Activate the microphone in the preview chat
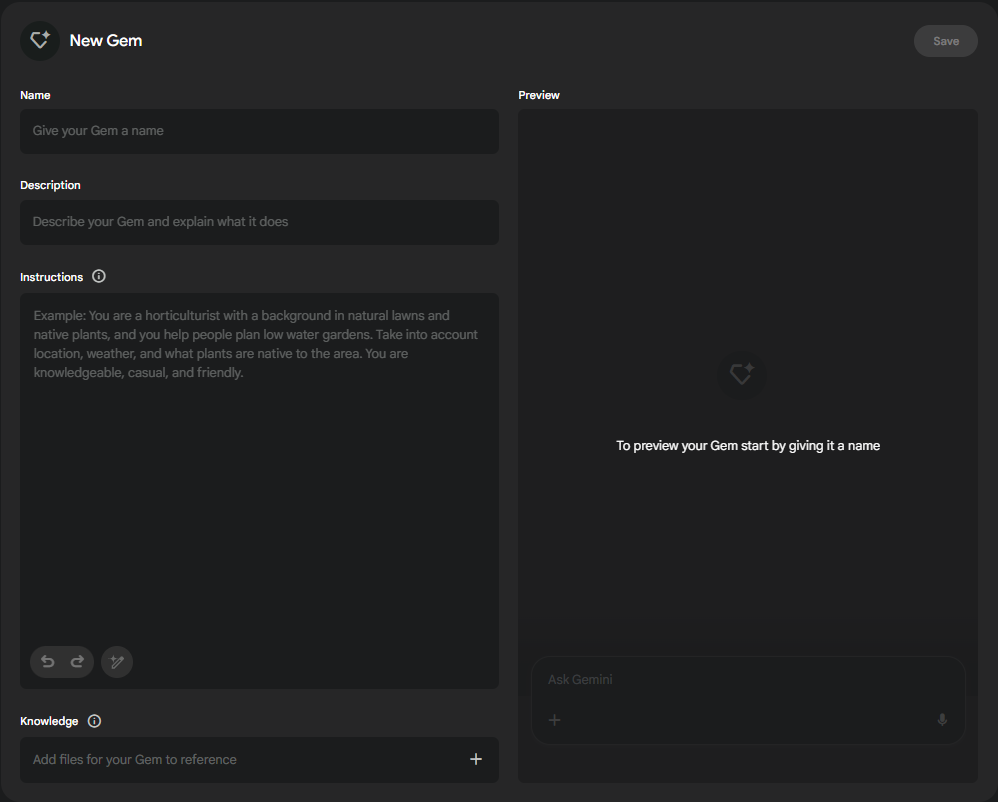This screenshot has width=998, height=802. 942,720
